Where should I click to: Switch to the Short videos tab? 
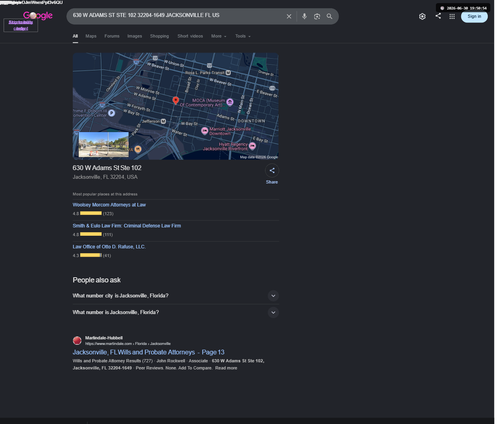click(190, 36)
